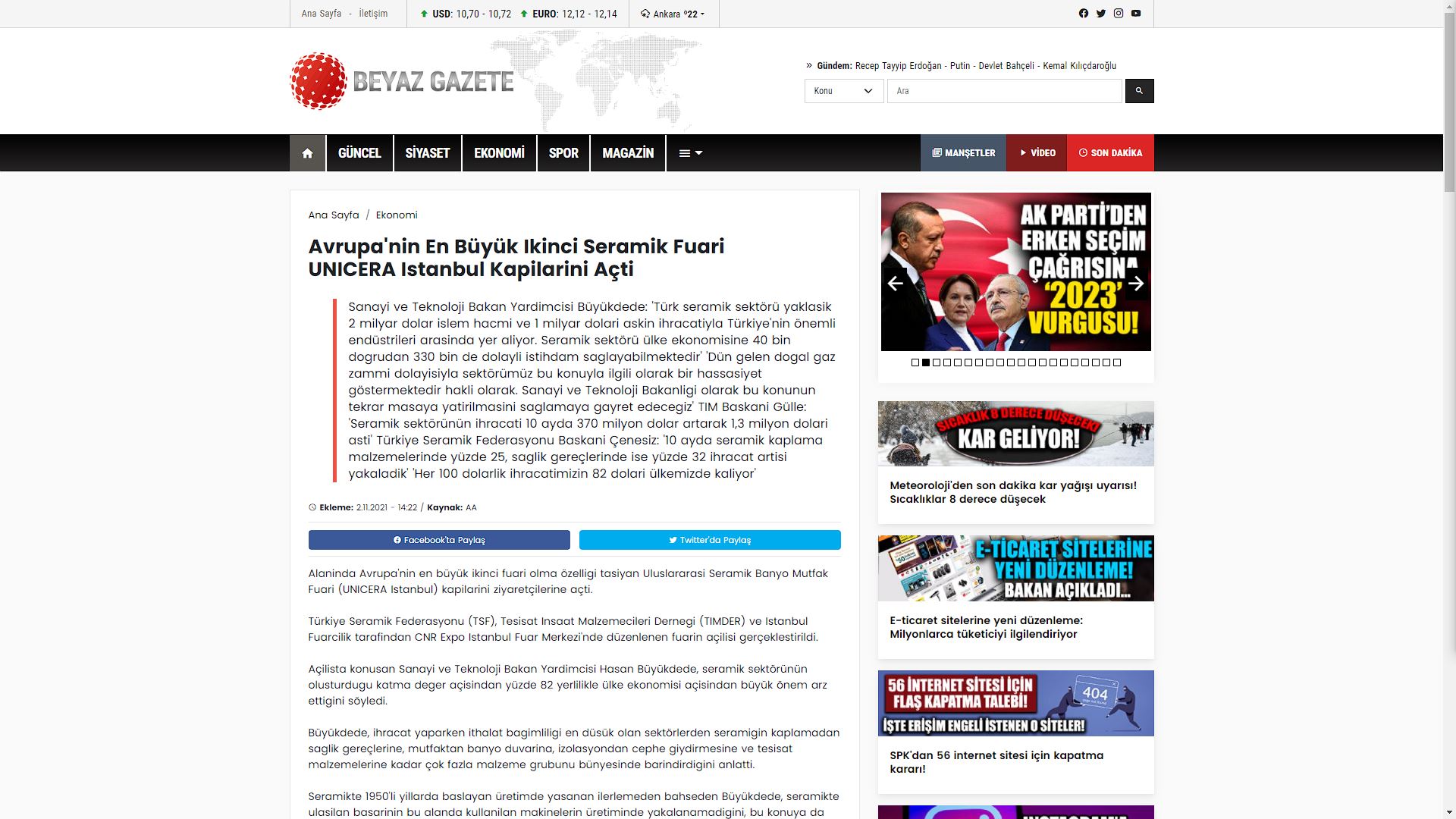Expand the Ankara weather city dropdown
Screen dimensions: 1456x819
pyautogui.click(x=673, y=14)
